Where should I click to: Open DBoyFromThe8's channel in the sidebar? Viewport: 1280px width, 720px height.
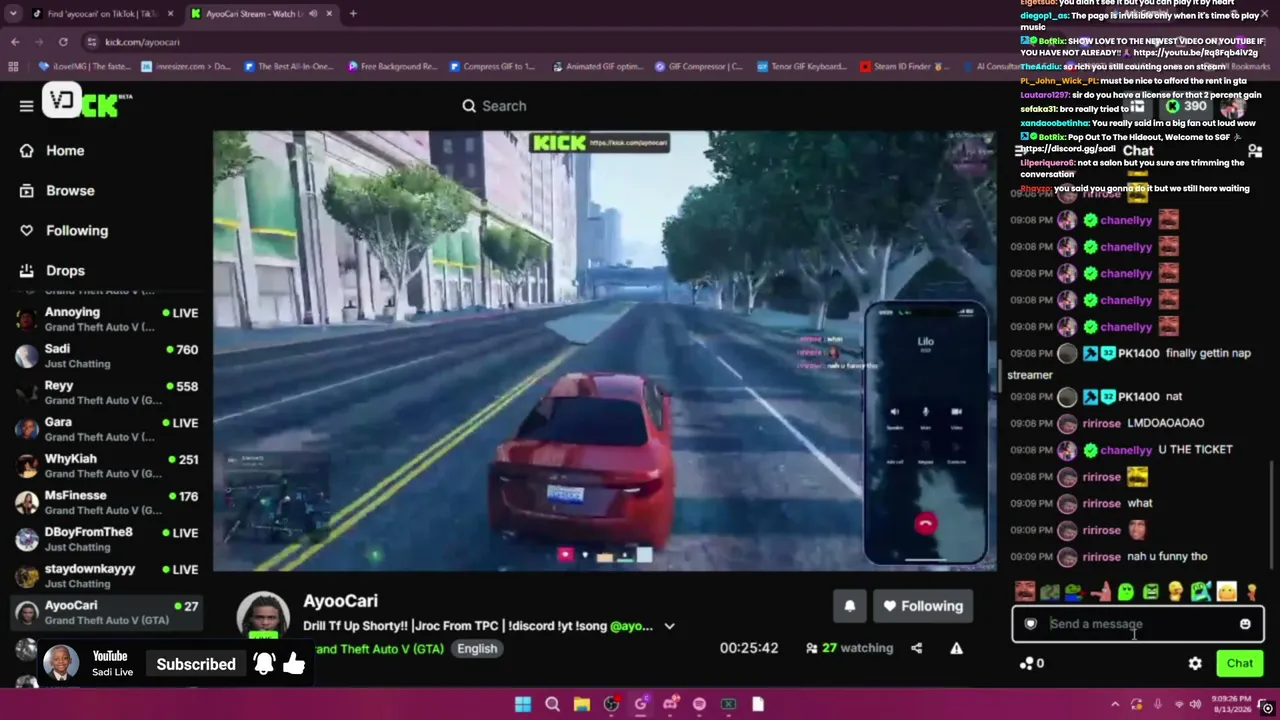click(105, 539)
